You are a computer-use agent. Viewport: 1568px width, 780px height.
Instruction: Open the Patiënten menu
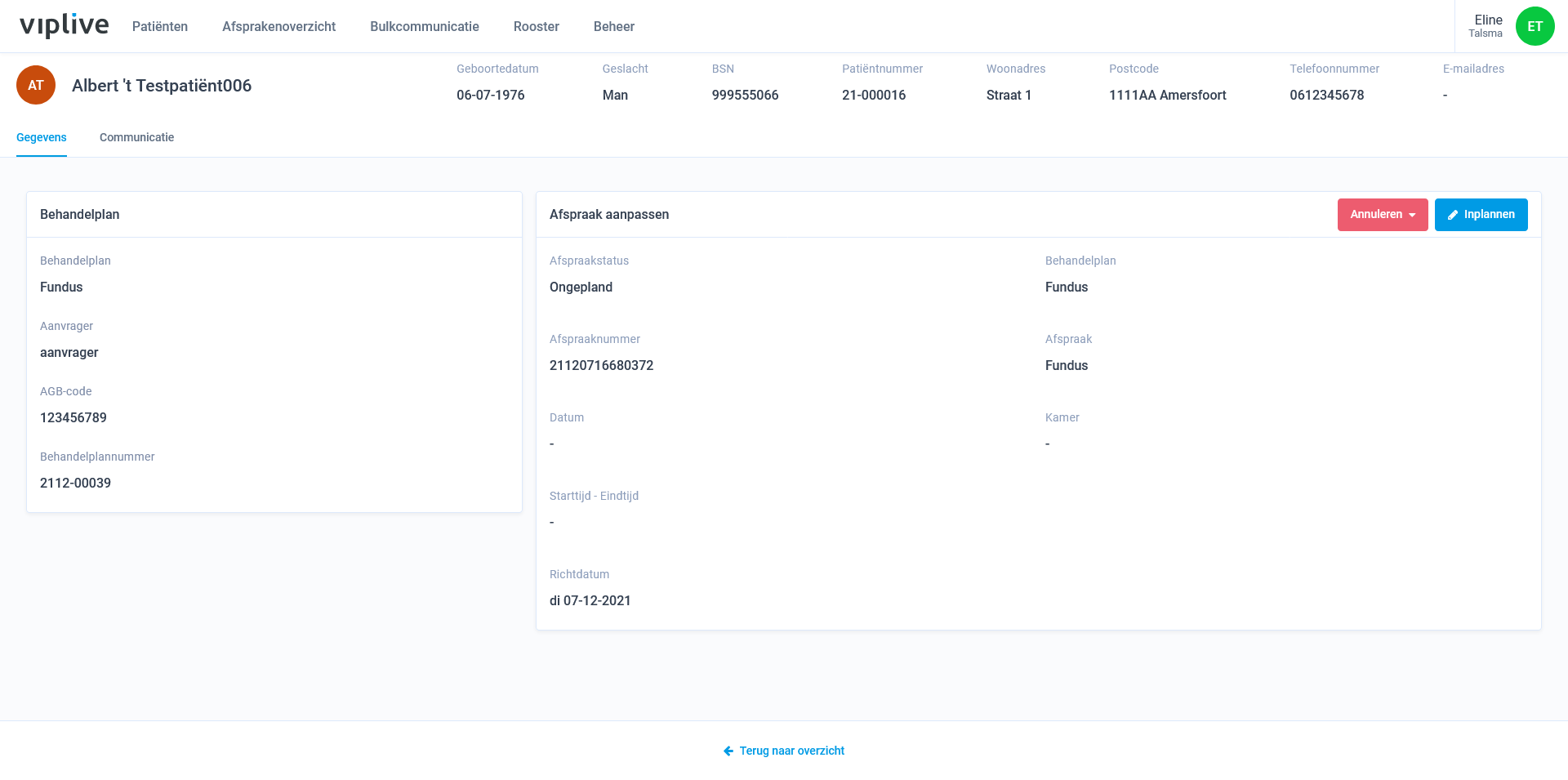point(160,26)
